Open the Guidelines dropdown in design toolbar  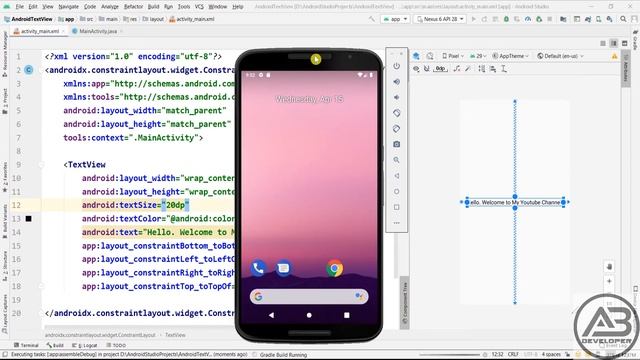tap(504, 69)
